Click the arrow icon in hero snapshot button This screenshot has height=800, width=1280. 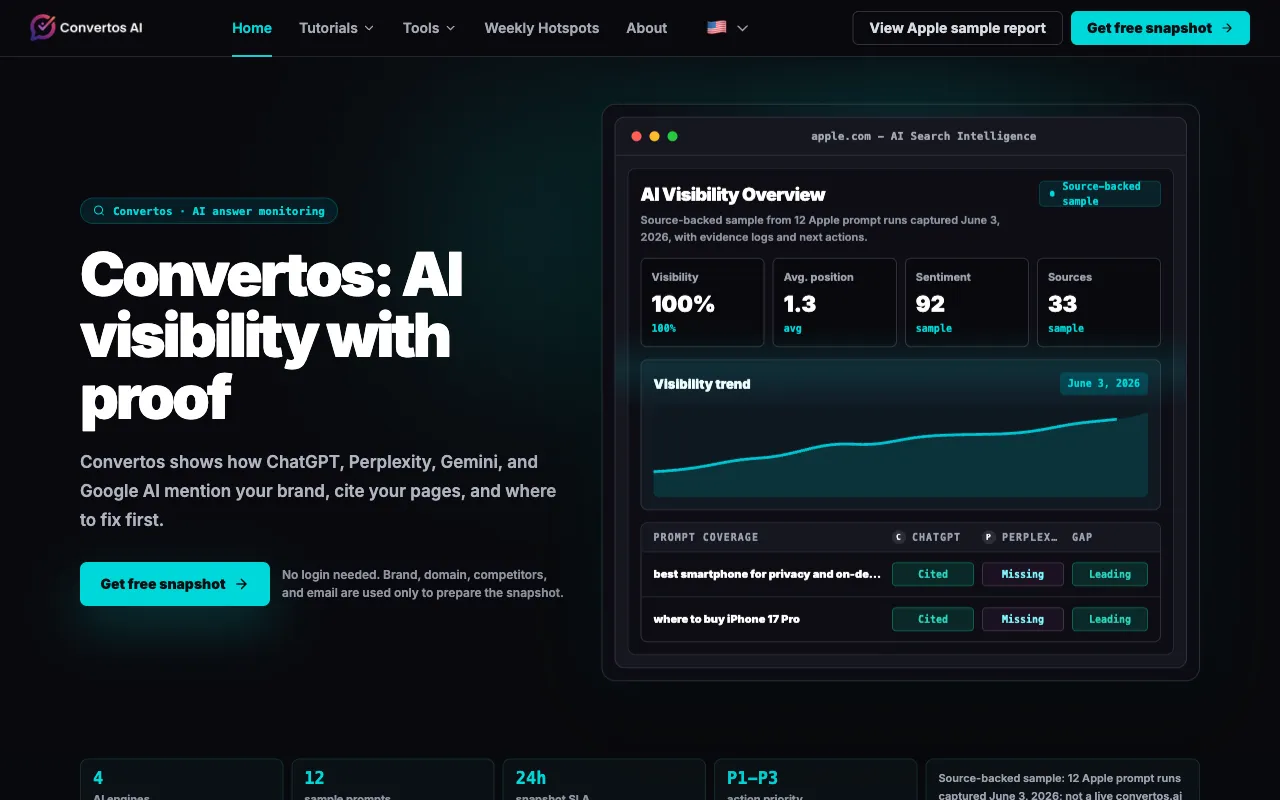tap(241, 584)
